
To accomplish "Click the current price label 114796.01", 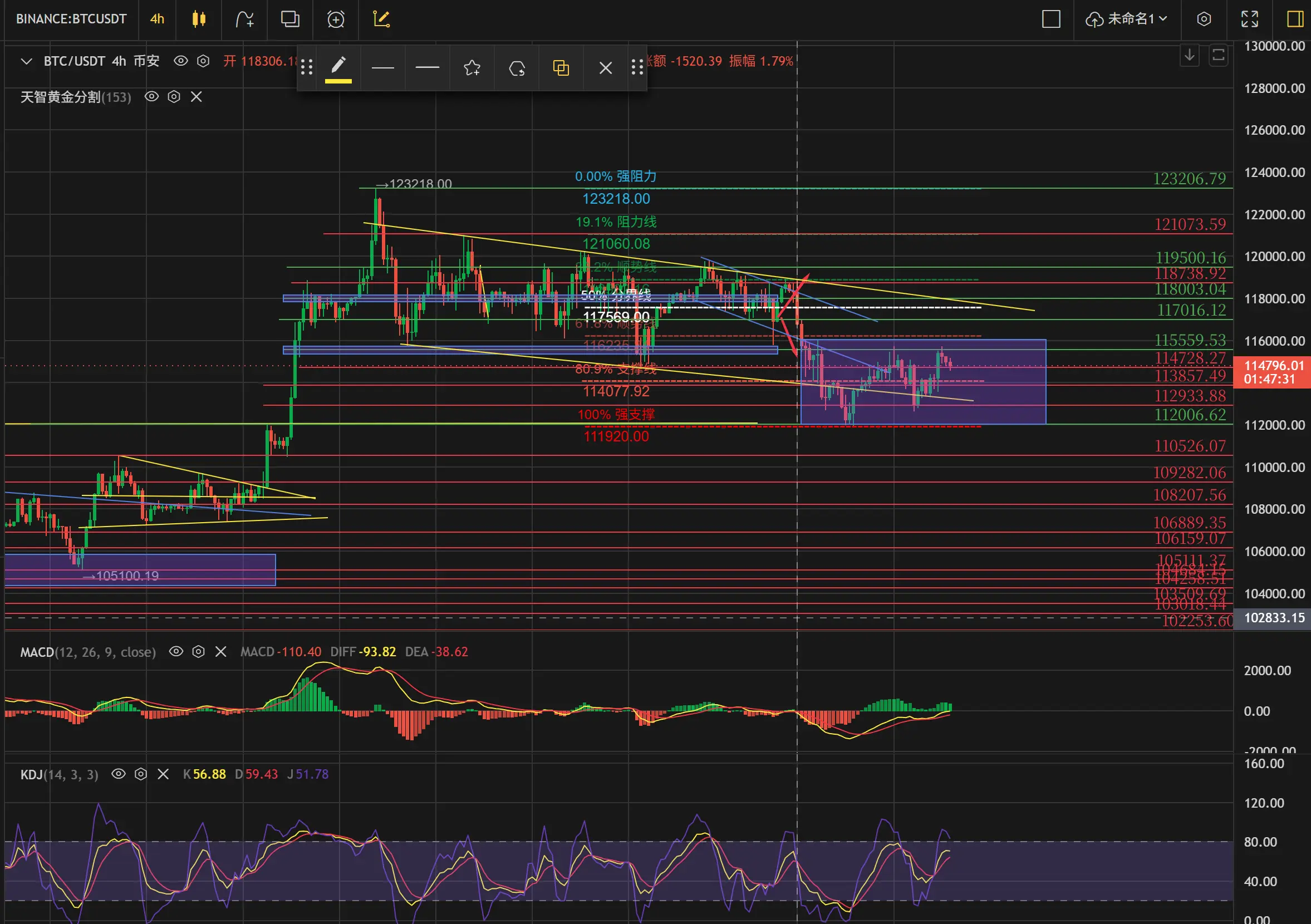I will [x=1273, y=366].
